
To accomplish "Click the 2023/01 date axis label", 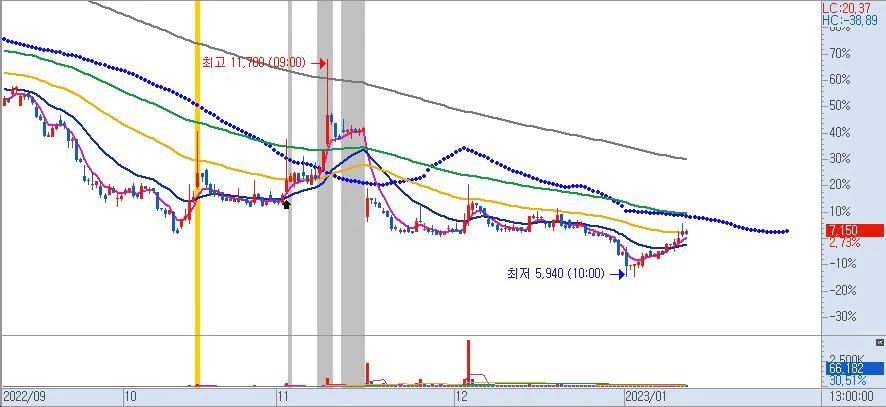I will pyautogui.click(x=646, y=396).
